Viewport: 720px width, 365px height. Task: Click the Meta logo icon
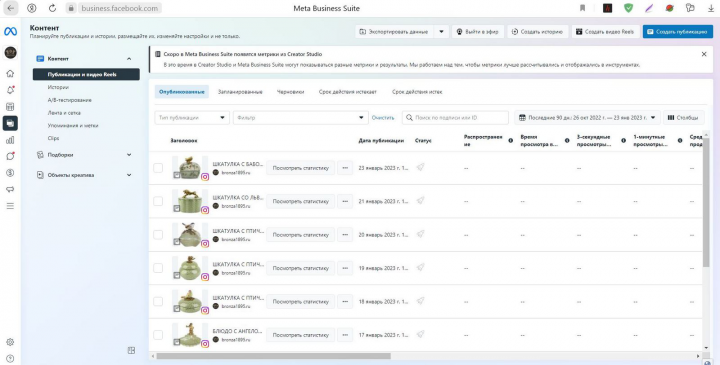tap(10, 31)
